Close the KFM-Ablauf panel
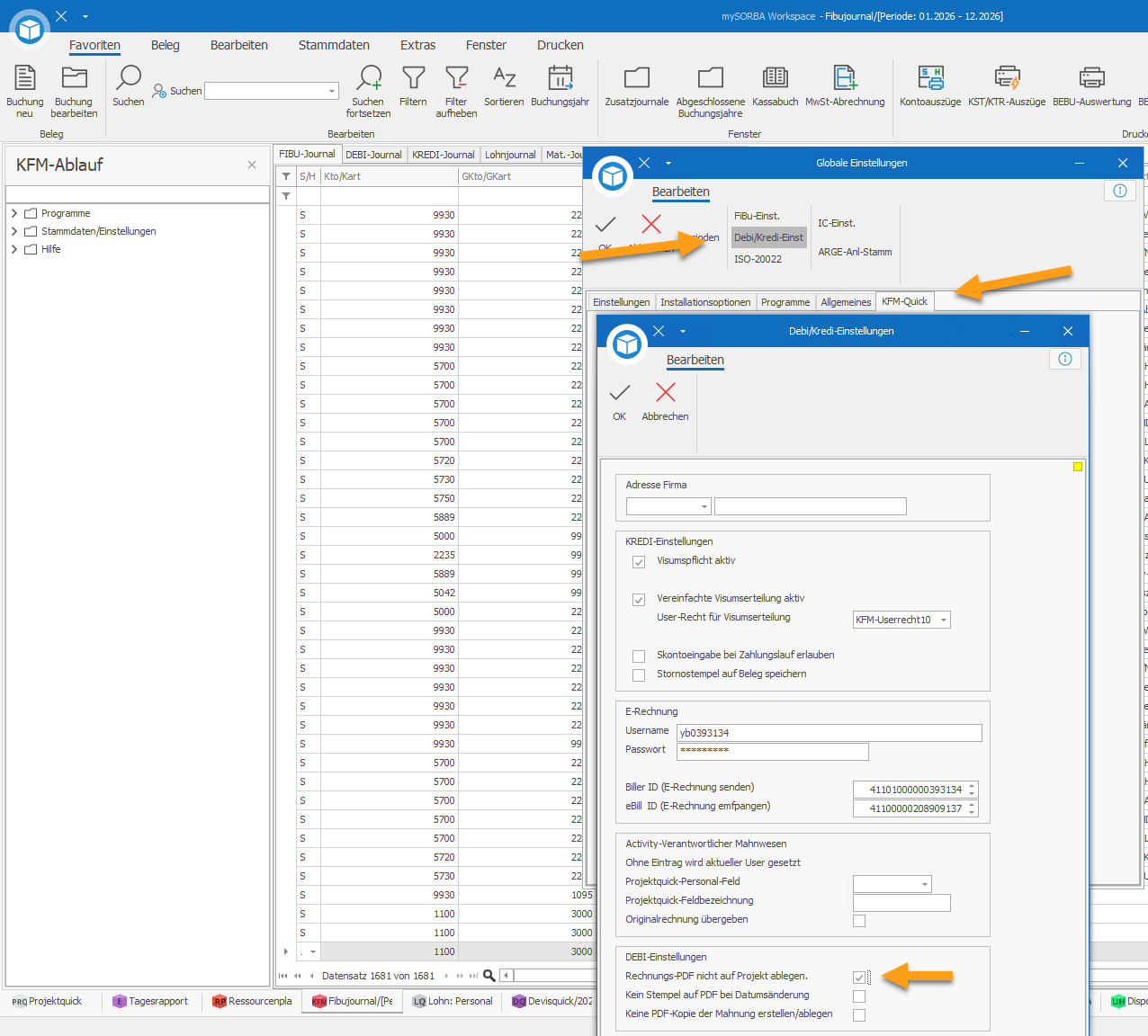 click(x=252, y=165)
